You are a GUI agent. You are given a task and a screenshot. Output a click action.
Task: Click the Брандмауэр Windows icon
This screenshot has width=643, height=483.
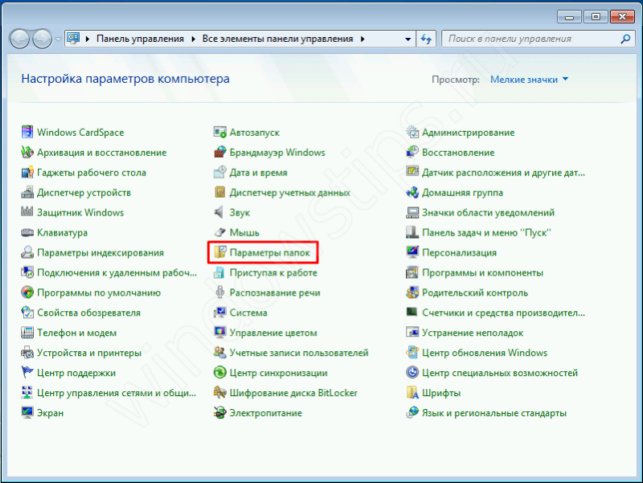[x=220, y=152]
